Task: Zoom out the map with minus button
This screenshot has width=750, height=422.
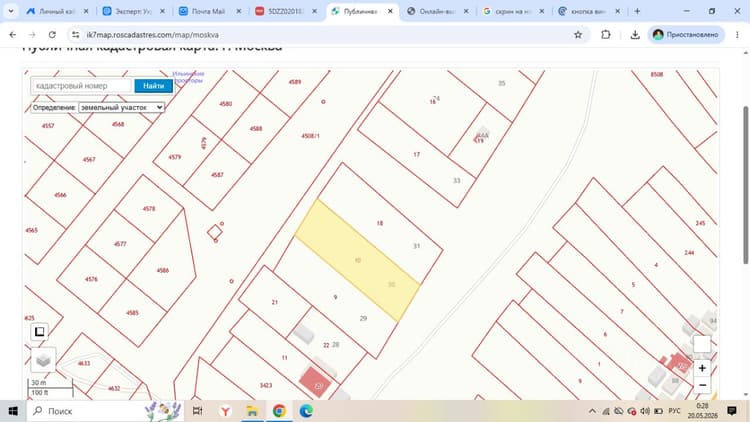Action: 702,385
